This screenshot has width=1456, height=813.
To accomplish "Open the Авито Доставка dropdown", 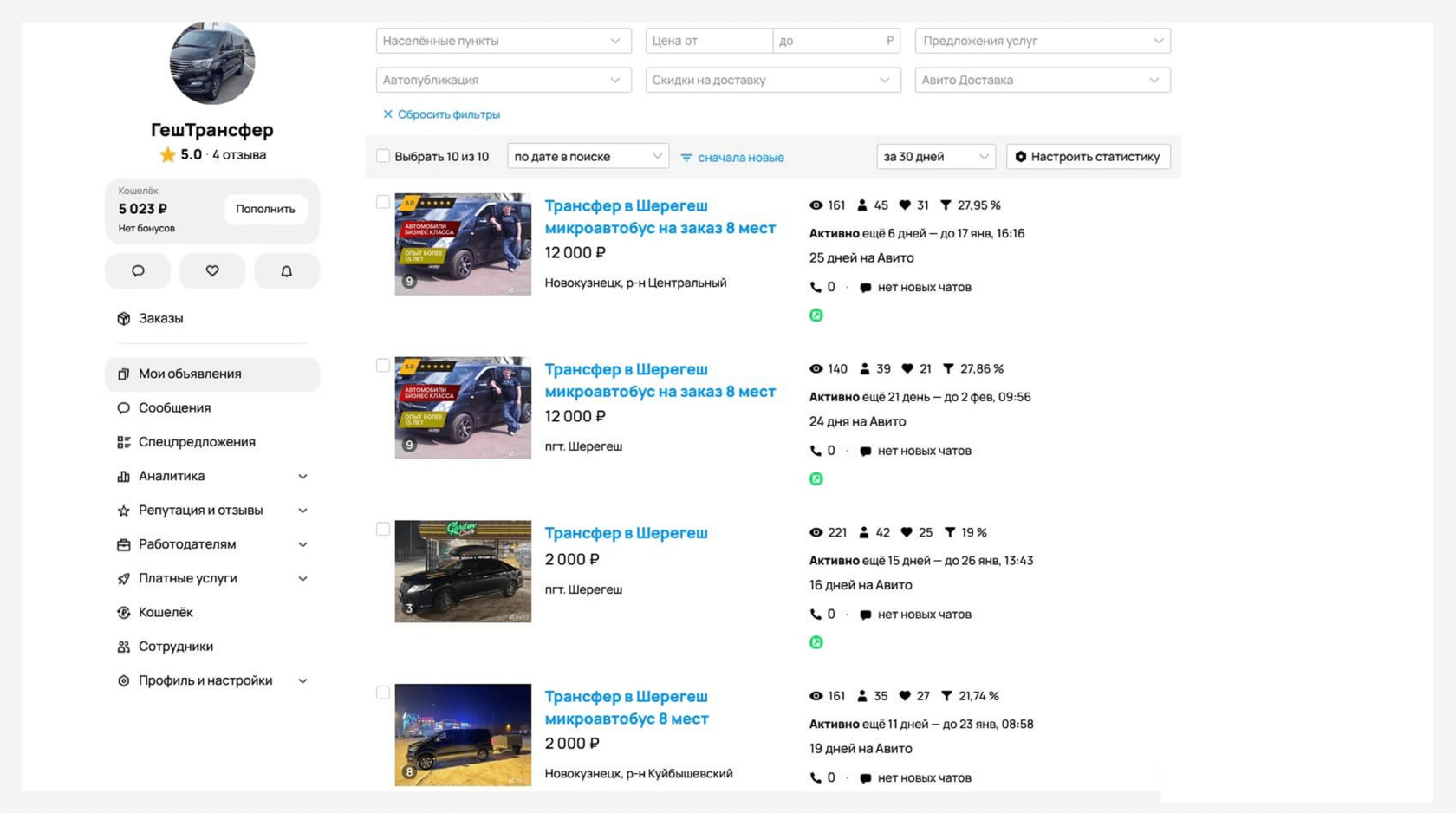I will coord(1043,80).
